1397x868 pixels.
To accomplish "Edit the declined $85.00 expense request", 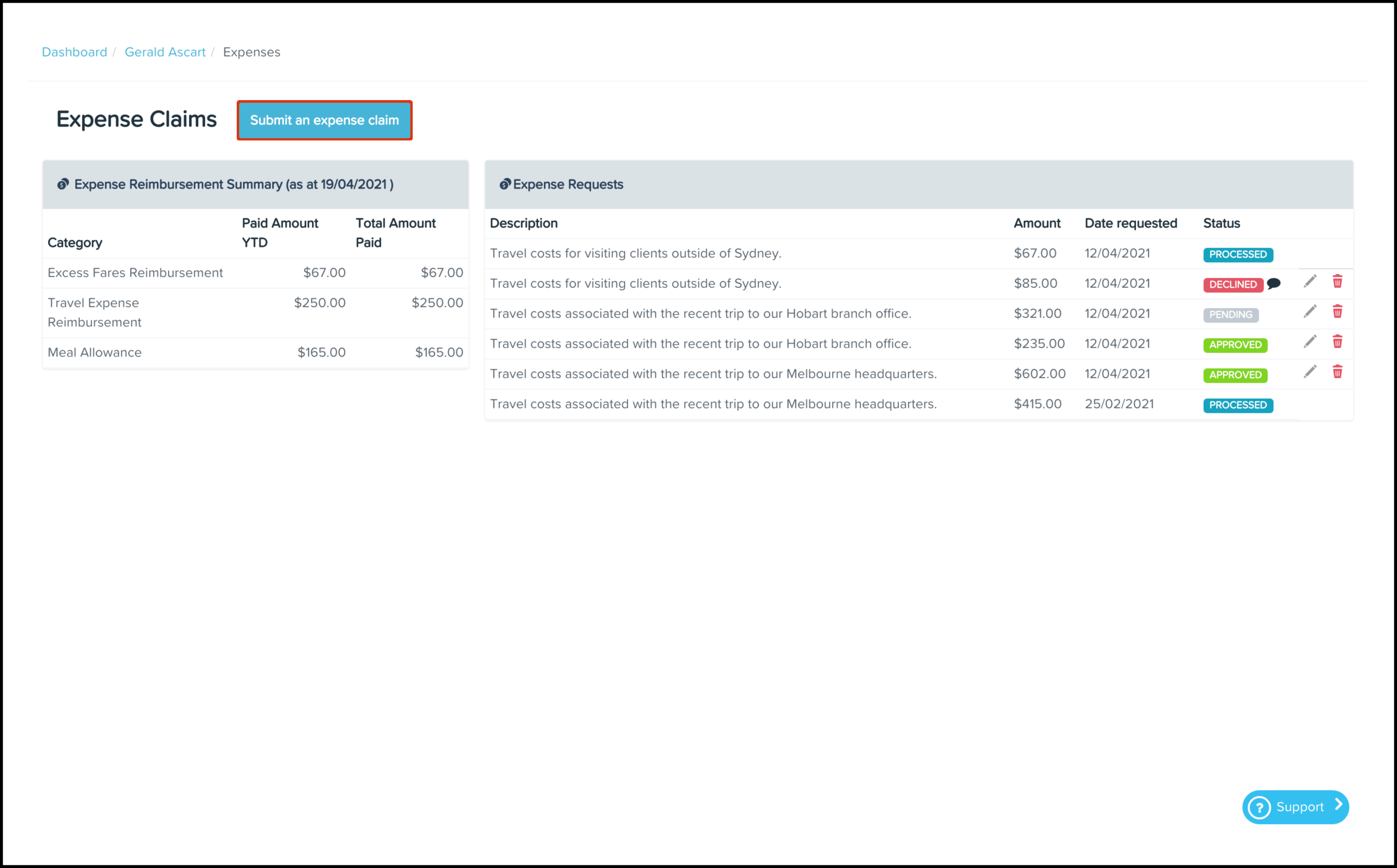I will 1310,282.
